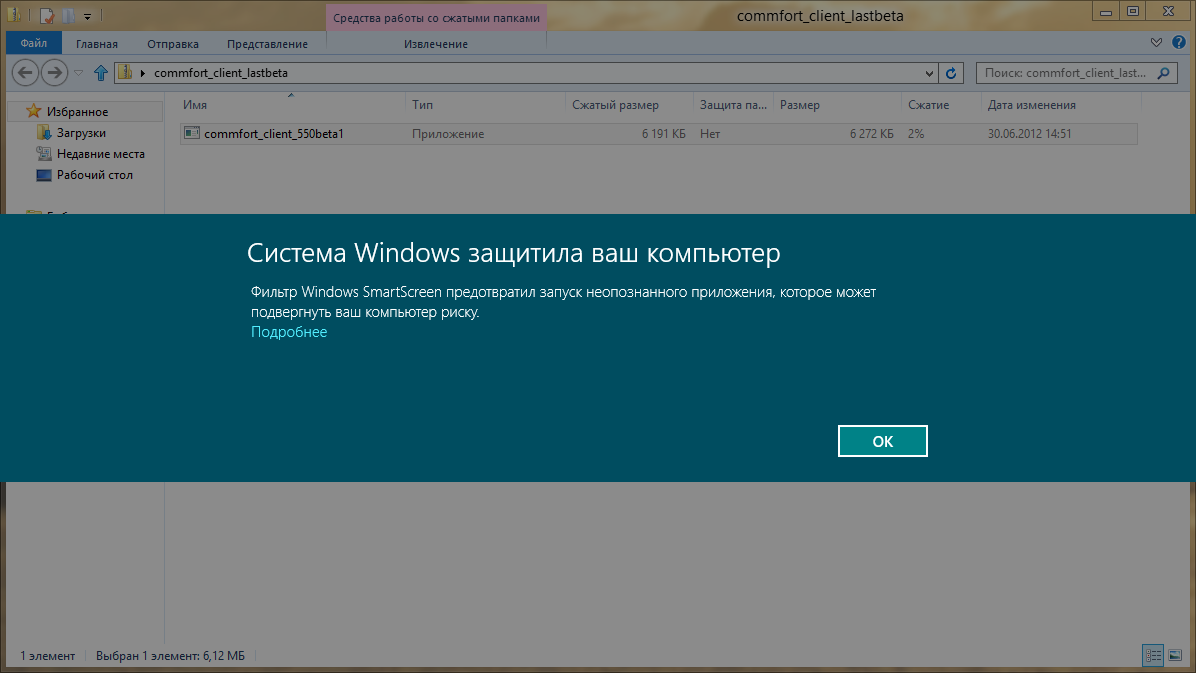The height and width of the screenshot is (673, 1196).
Task: Refresh the current folder view
Action: pyautogui.click(x=951, y=73)
